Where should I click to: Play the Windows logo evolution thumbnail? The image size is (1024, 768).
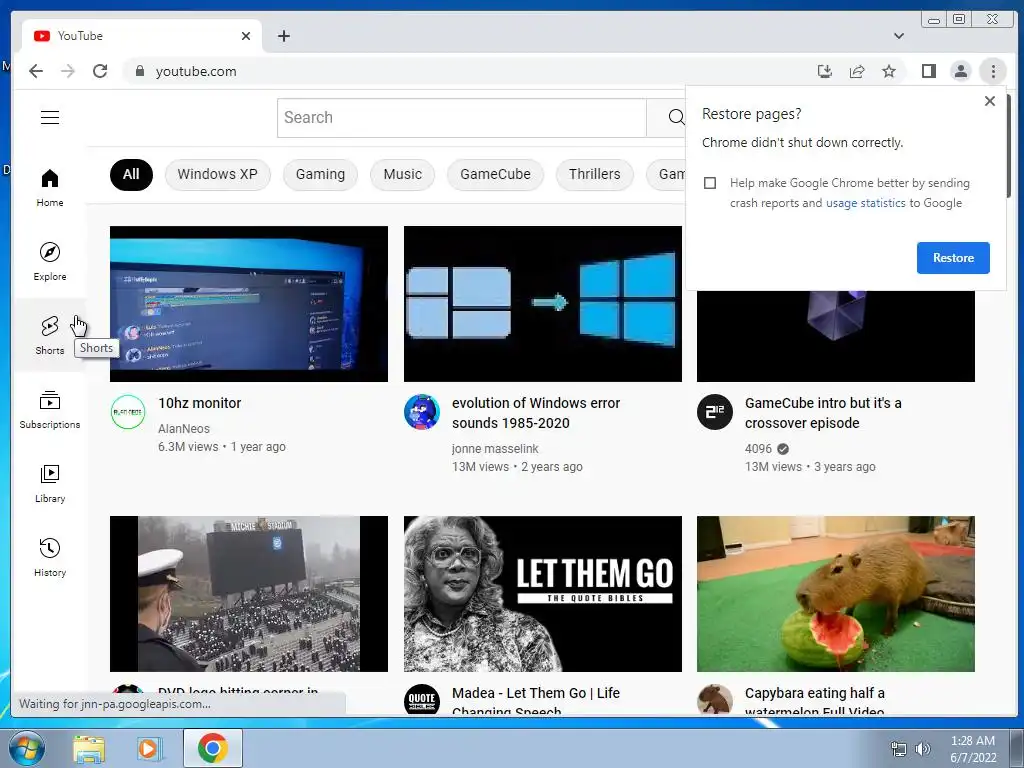pyautogui.click(x=543, y=304)
